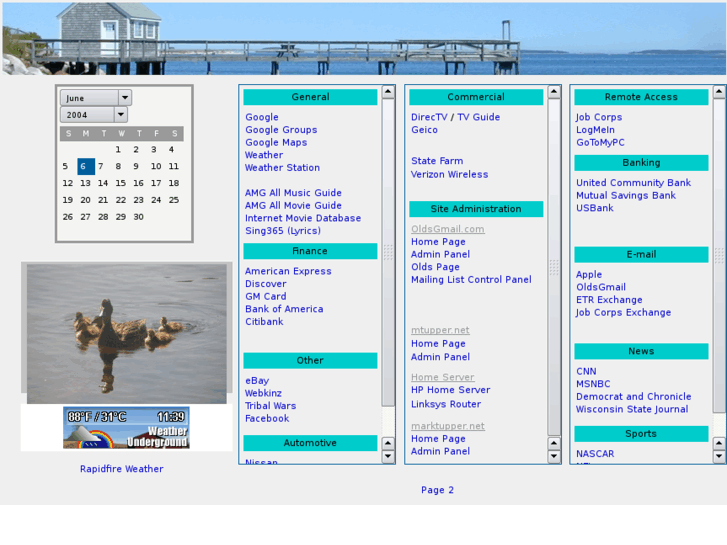Open the eBay link

coord(257,380)
